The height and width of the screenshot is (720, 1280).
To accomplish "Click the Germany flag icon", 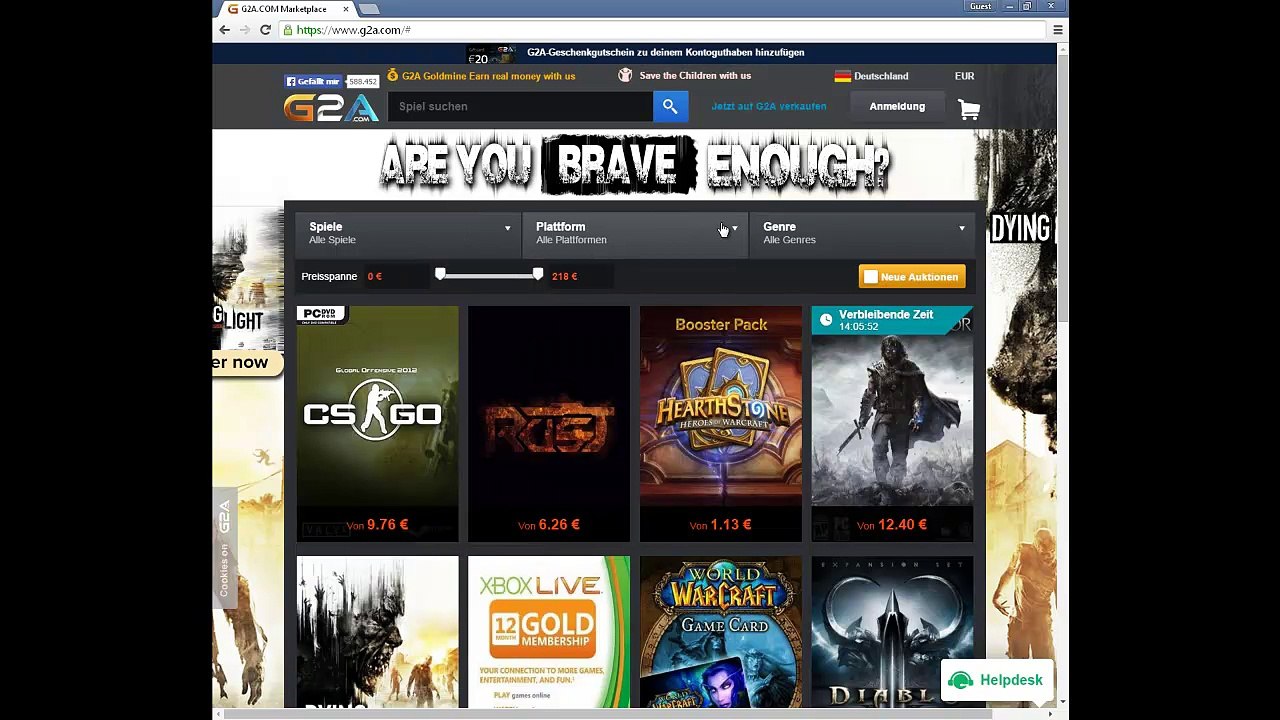I will coord(842,76).
